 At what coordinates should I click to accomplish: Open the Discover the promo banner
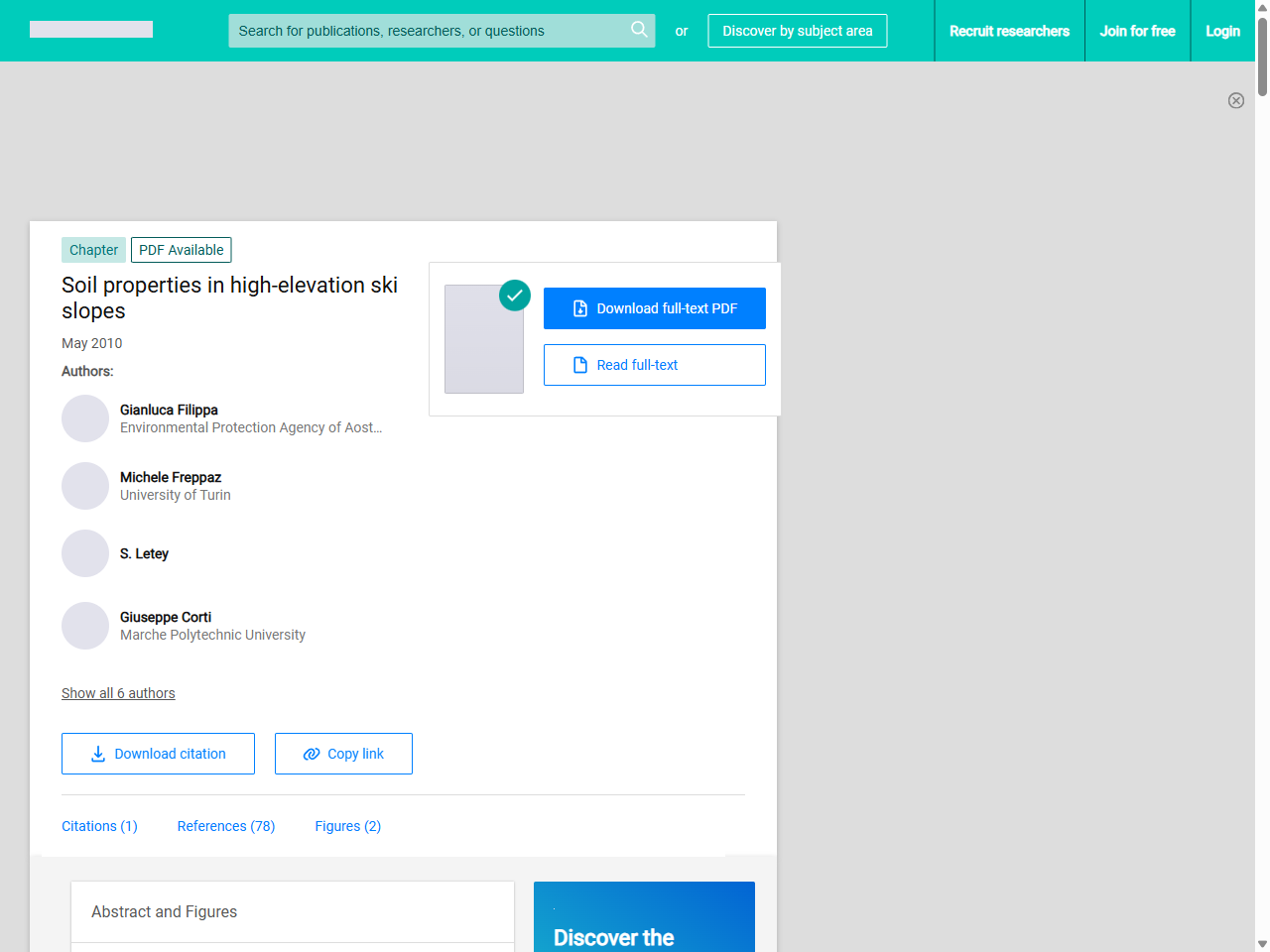644,916
